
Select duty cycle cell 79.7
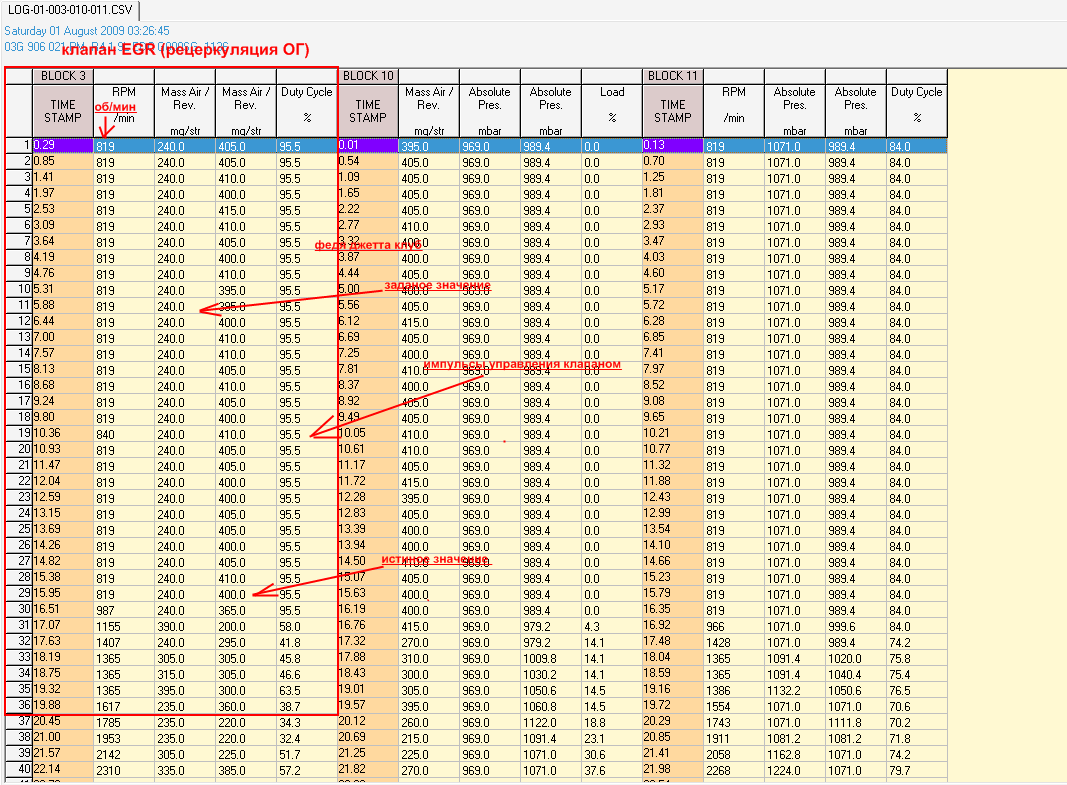pyautogui.click(x=917, y=770)
